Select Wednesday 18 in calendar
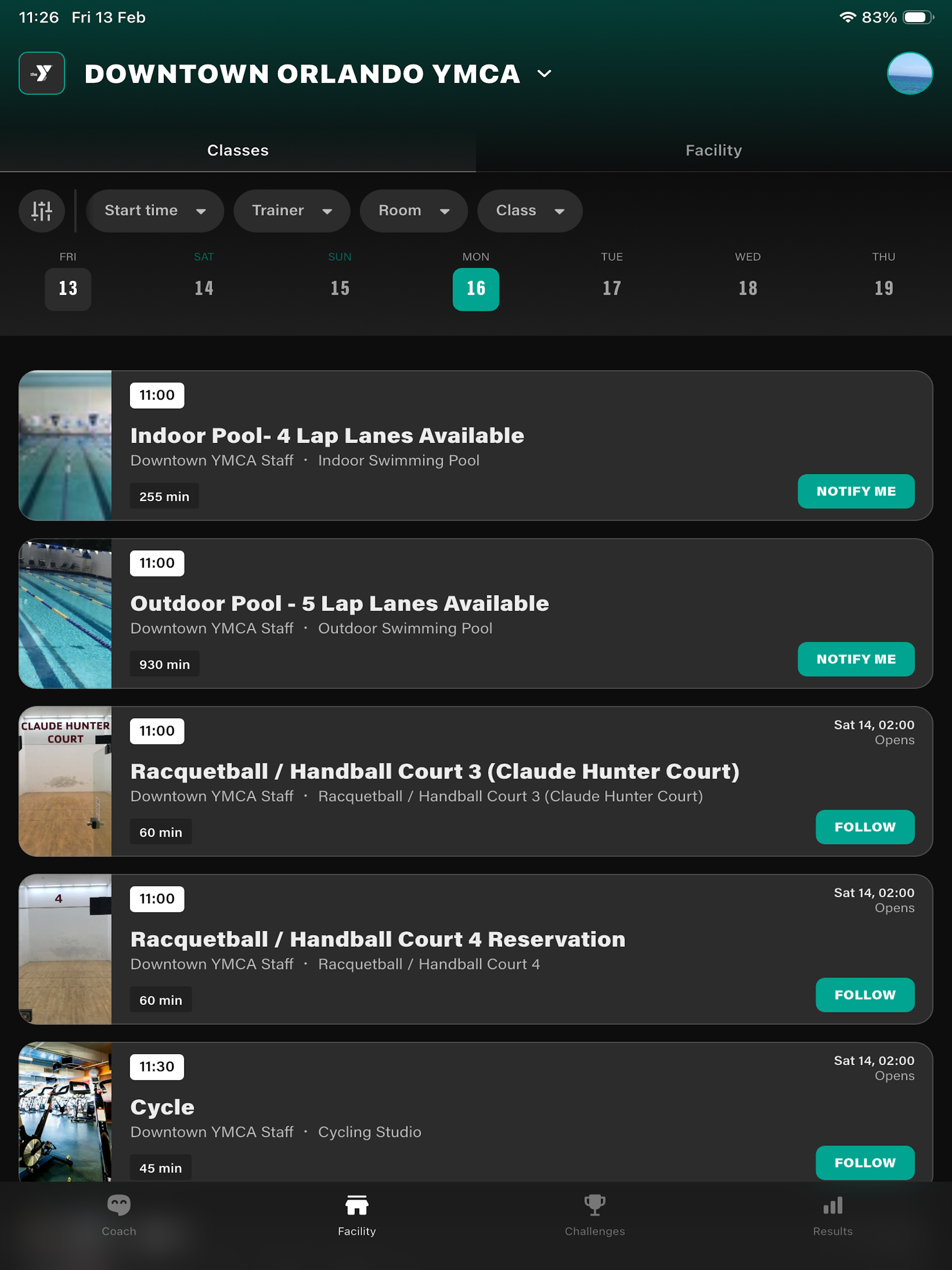Image resolution: width=952 pixels, height=1270 pixels. click(x=748, y=289)
